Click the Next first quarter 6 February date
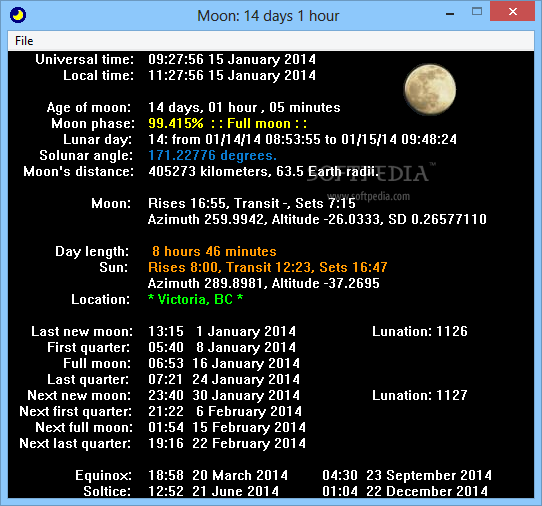Viewport: 542px width, 506px height. pos(225,411)
